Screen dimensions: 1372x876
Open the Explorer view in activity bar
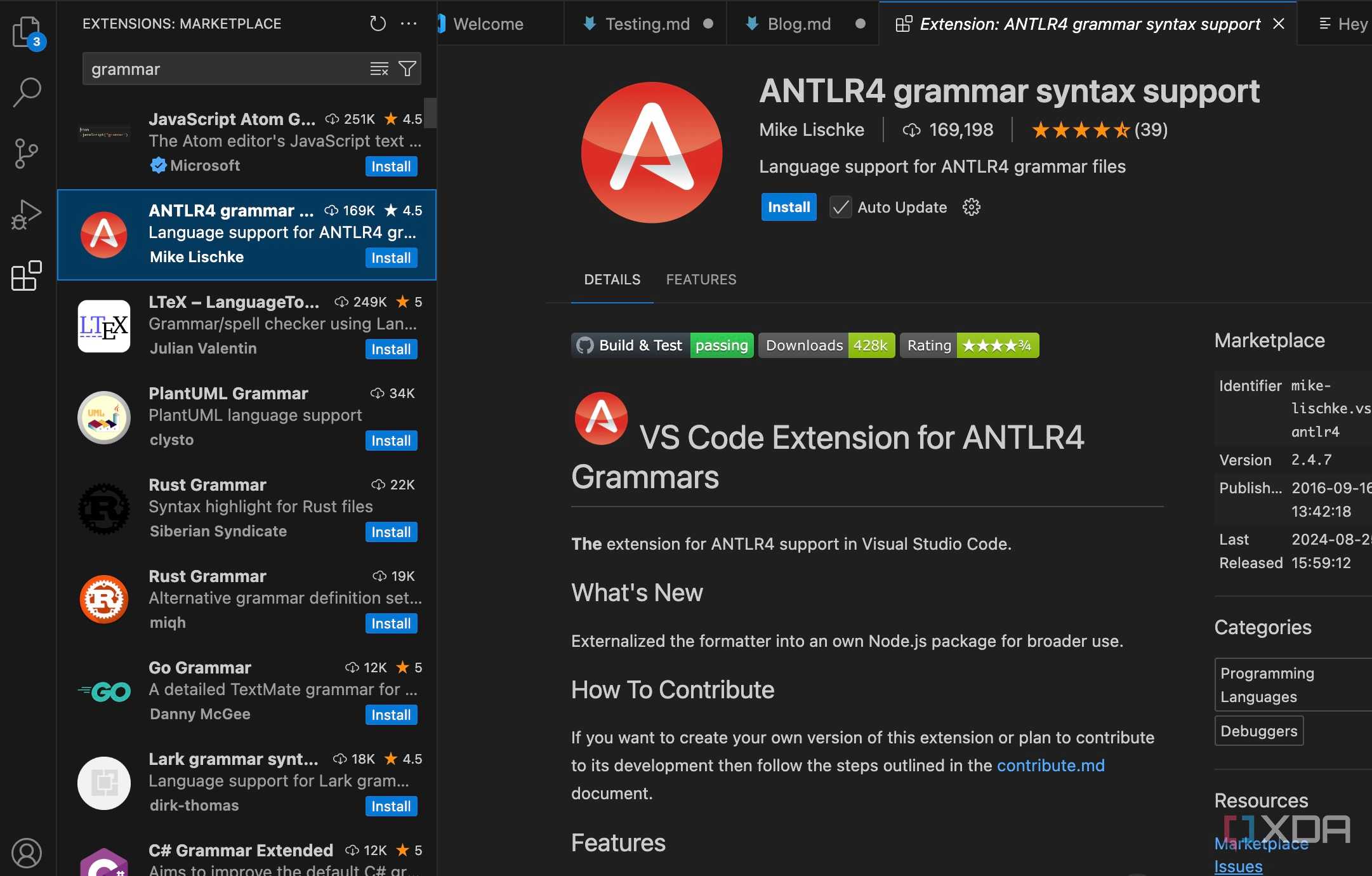click(27, 32)
